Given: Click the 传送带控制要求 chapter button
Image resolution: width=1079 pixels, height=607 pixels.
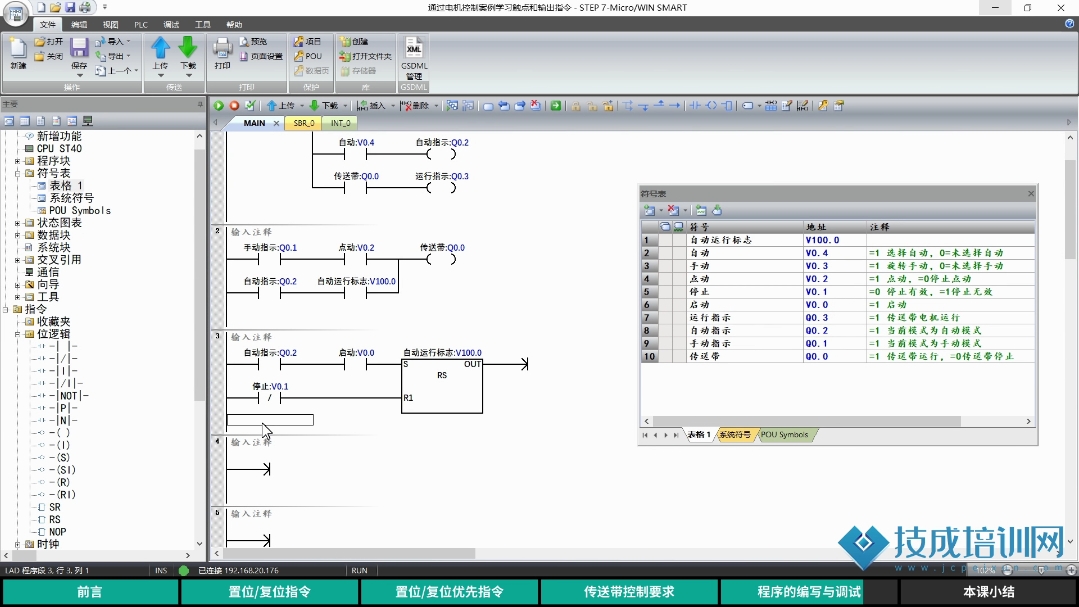Looking at the screenshot, I should click(x=629, y=592).
